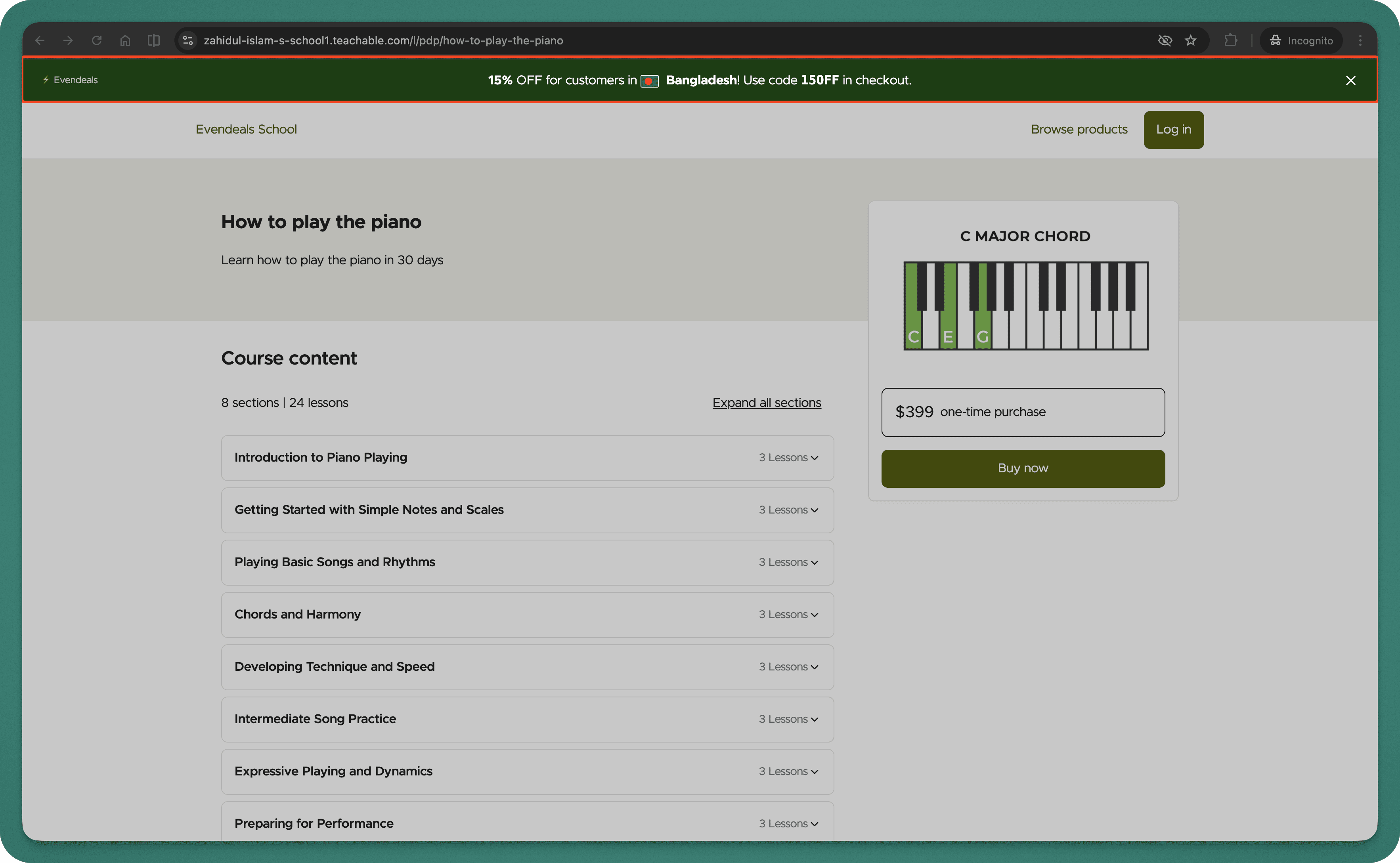Expand the Chords and Harmony section
The height and width of the screenshot is (863, 1400).
point(527,615)
